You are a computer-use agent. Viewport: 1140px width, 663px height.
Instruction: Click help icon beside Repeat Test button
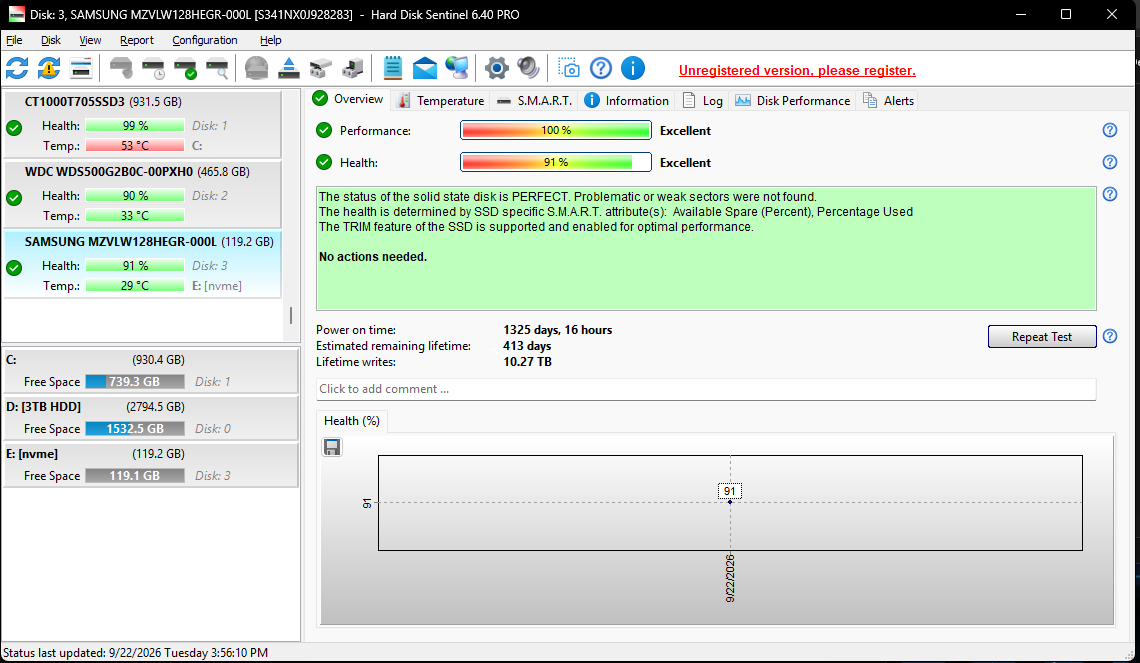1109,337
